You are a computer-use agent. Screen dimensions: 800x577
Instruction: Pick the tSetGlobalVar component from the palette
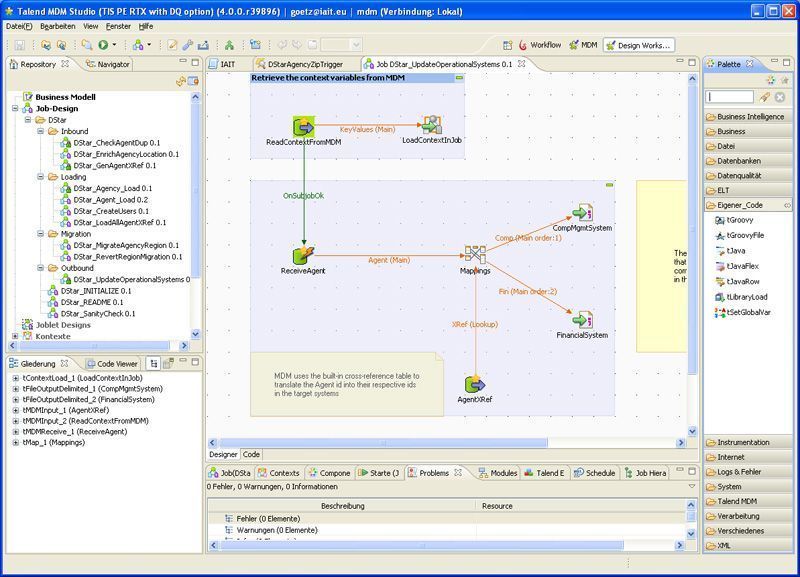(743, 312)
